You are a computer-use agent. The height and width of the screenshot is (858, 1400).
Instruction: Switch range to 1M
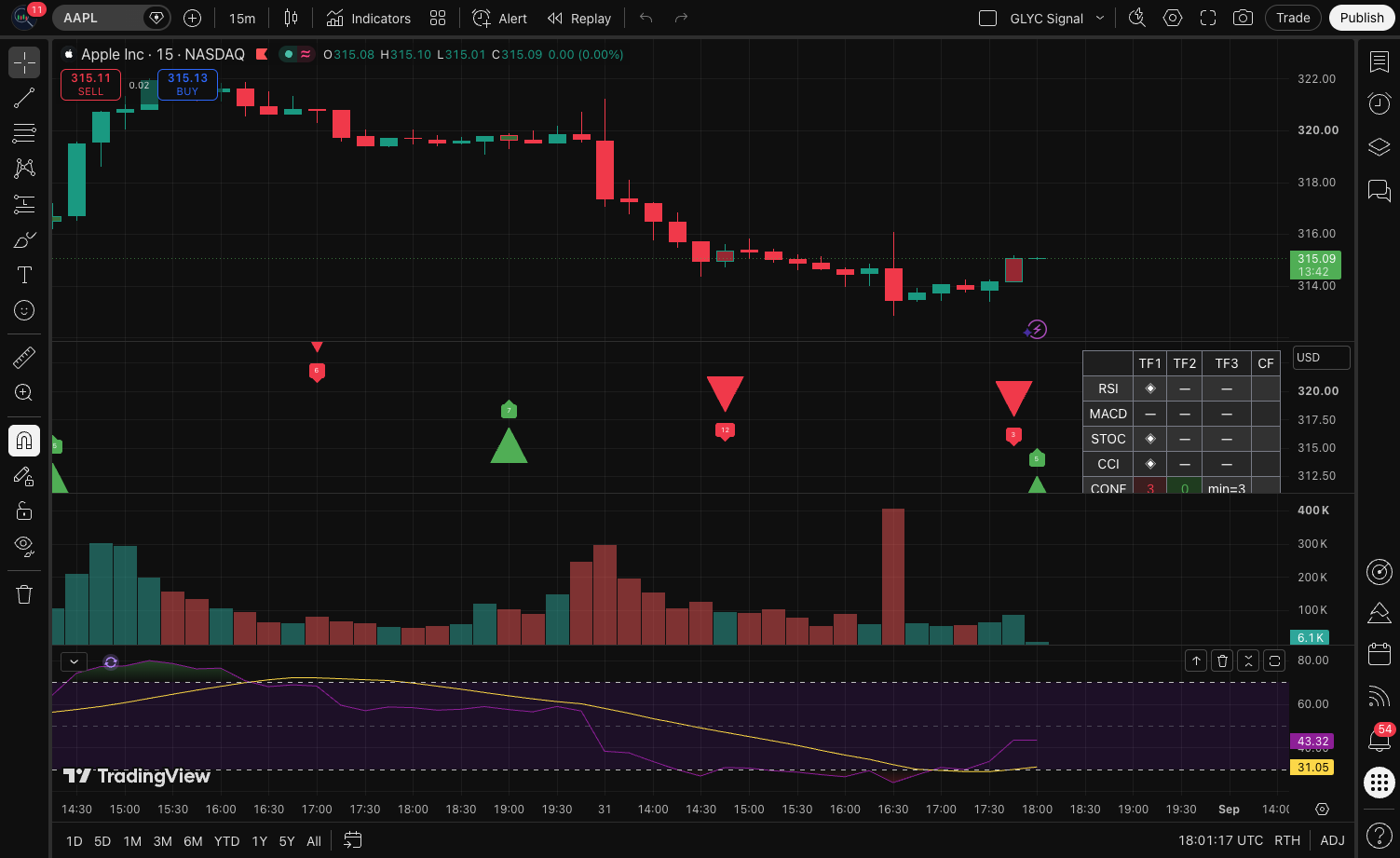pos(132,840)
